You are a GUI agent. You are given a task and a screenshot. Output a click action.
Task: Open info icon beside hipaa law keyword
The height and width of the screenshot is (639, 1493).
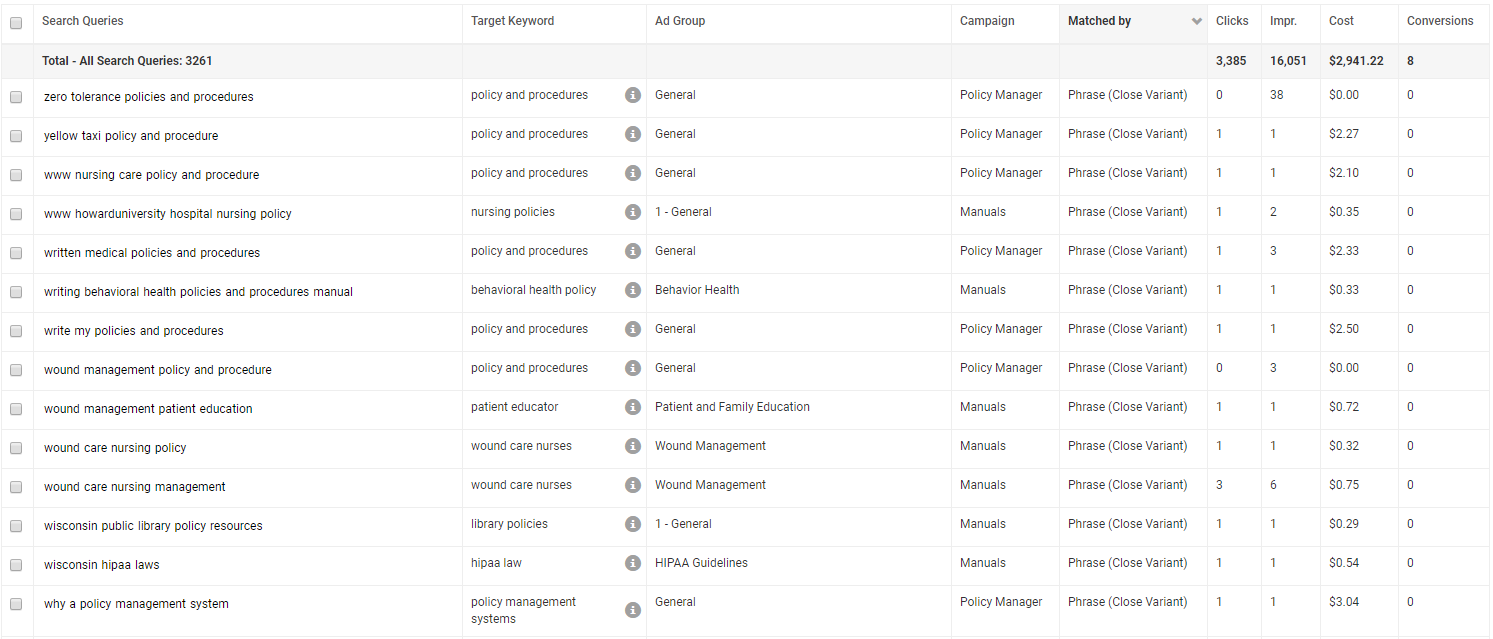pos(633,563)
